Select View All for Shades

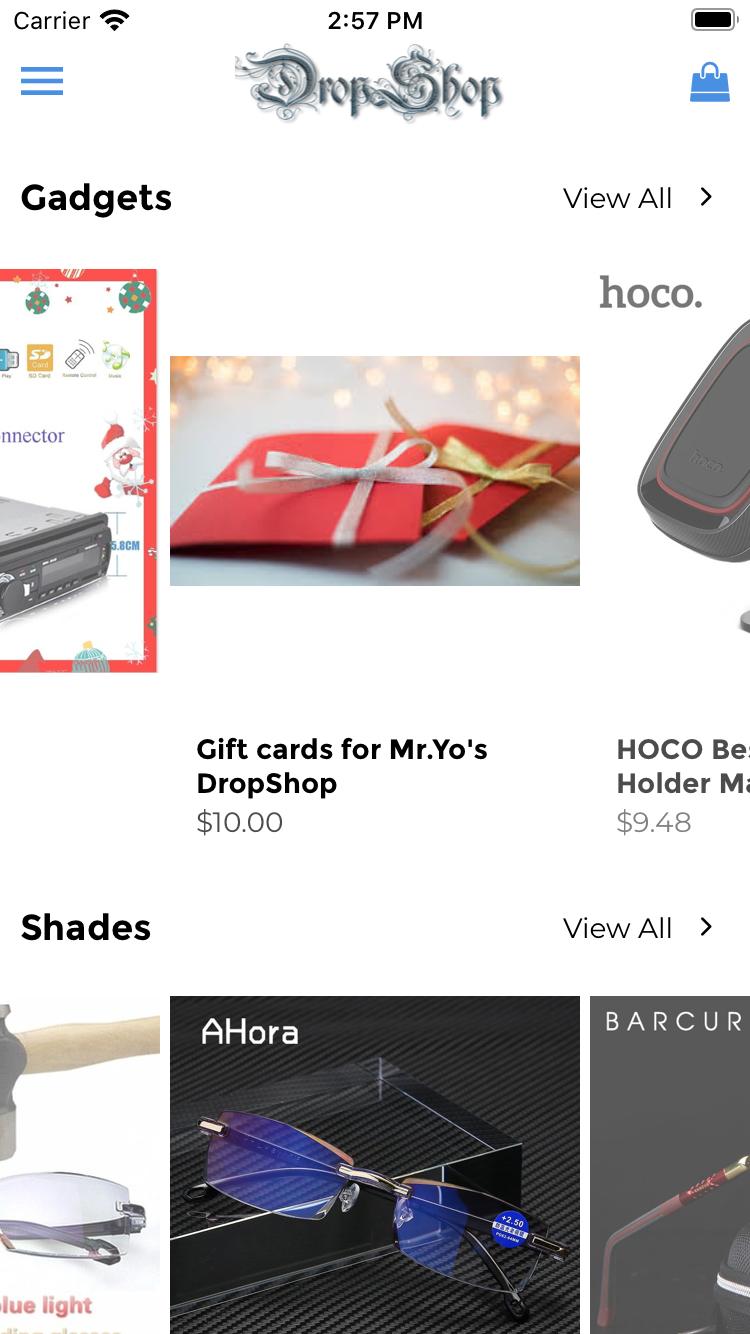tap(617, 928)
